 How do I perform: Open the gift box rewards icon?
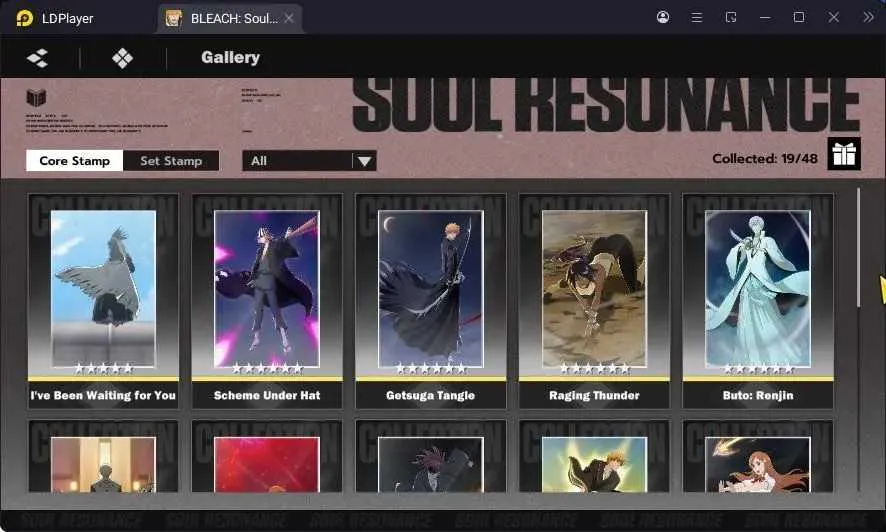(844, 154)
